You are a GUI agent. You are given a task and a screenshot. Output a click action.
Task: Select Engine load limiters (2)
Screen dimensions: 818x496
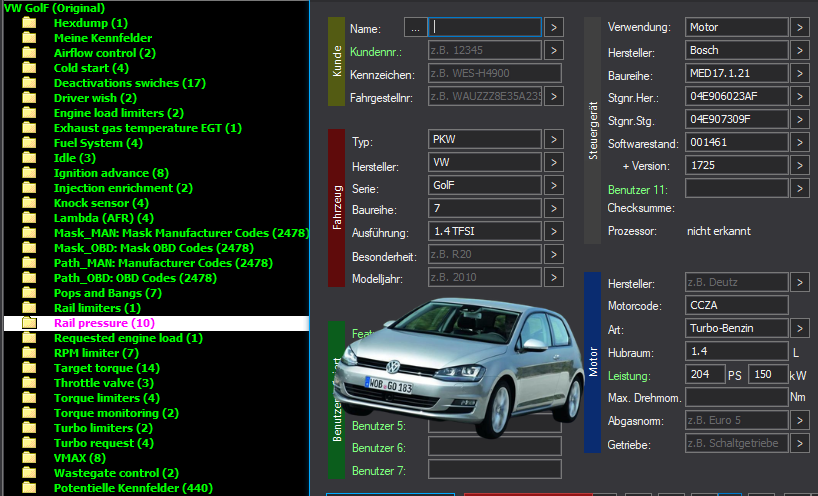click(119, 113)
